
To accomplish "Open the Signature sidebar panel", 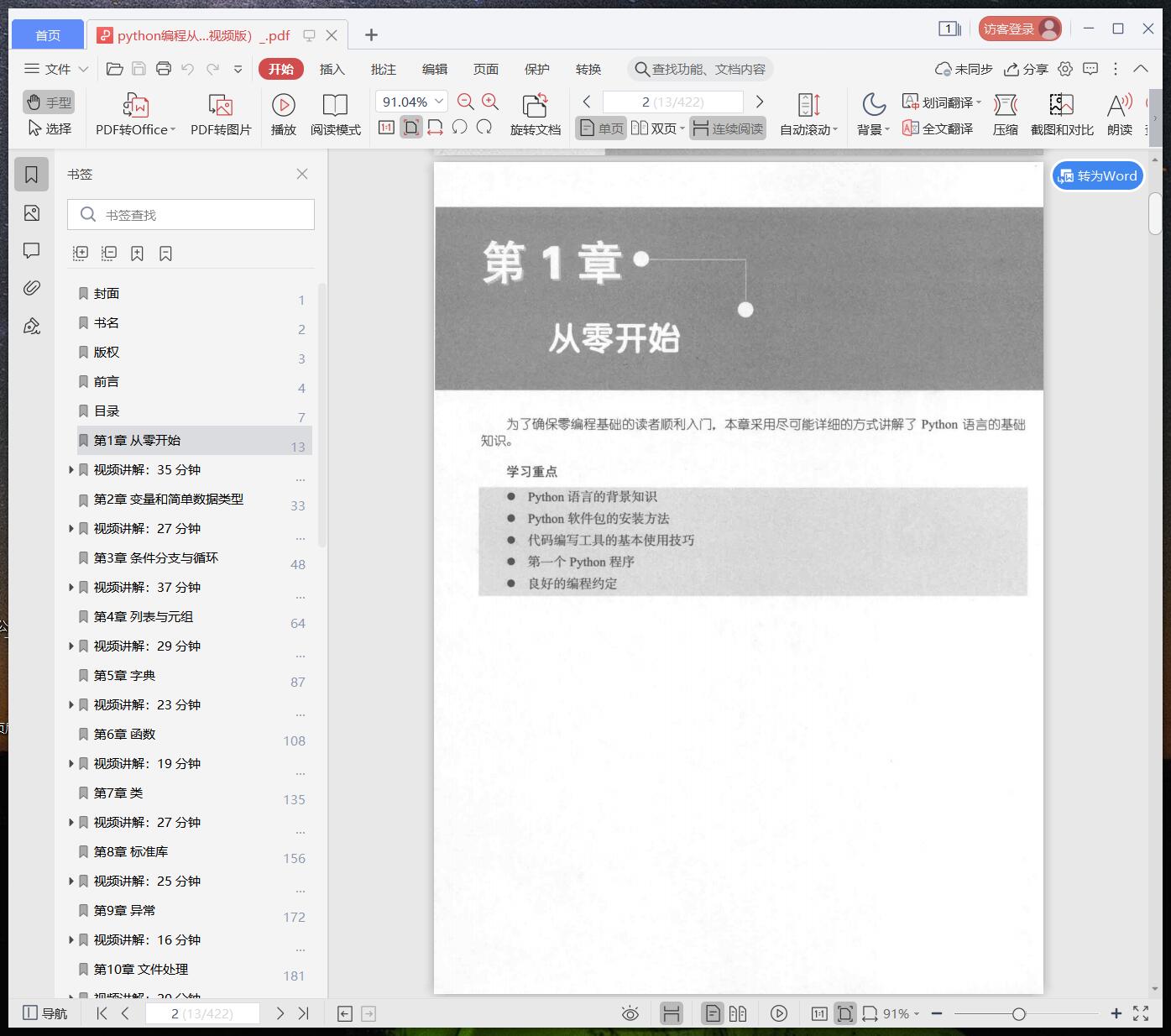I will click(32, 326).
